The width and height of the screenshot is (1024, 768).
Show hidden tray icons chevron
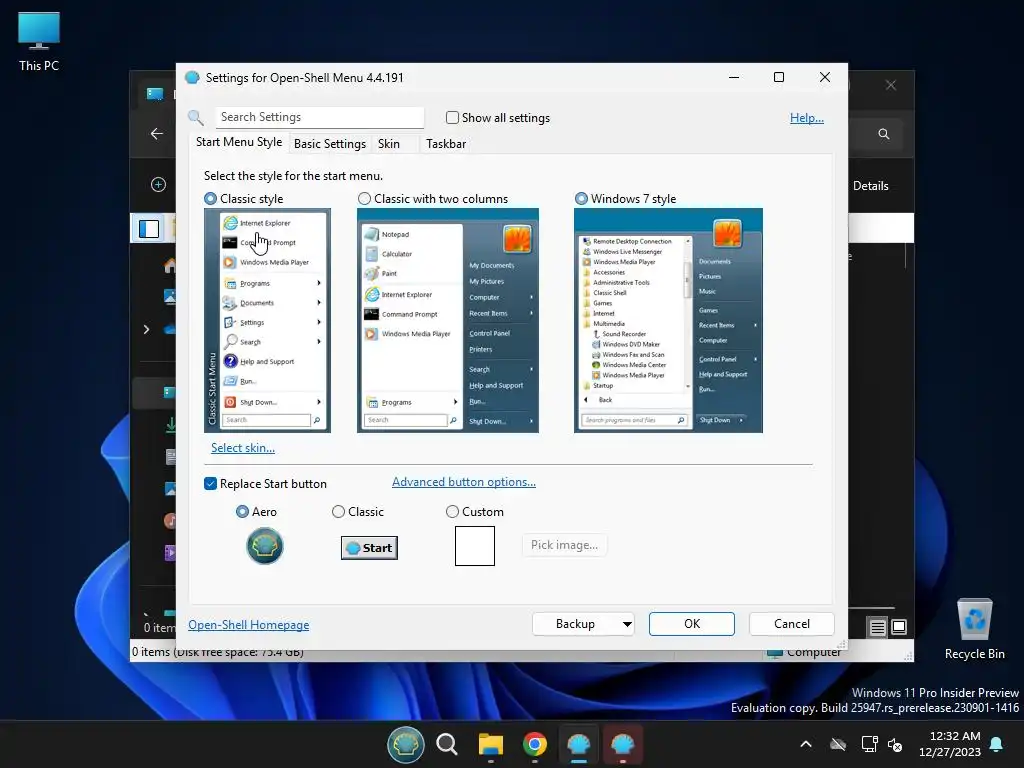(x=806, y=744)
